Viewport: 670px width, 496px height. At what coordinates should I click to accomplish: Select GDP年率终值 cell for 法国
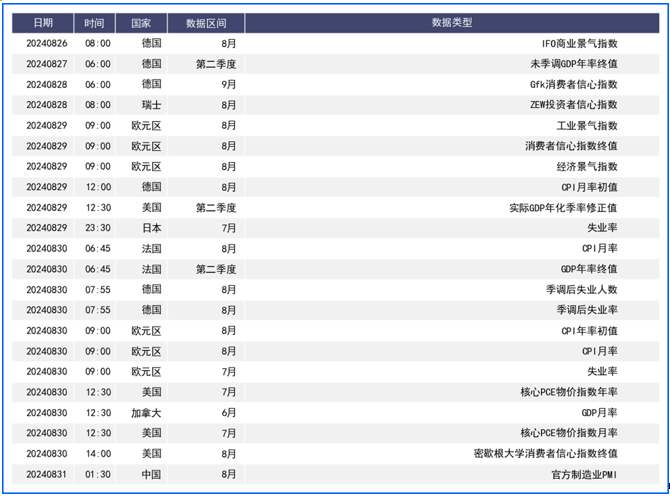[589, 269]
